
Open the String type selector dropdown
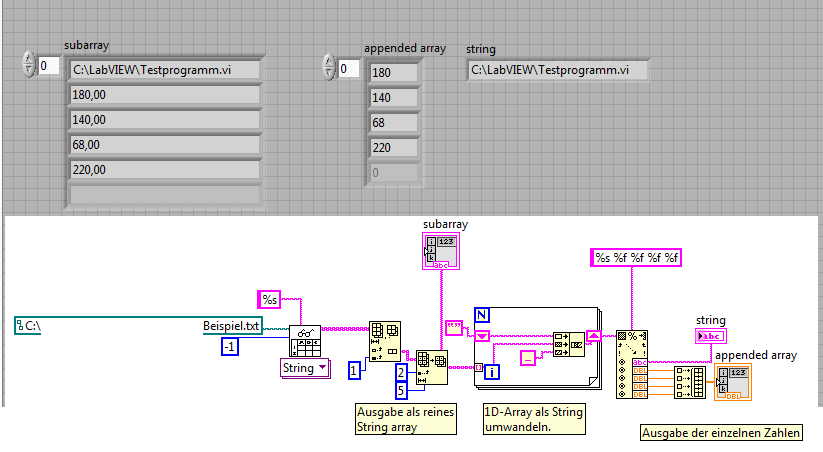[x=305, y=368]
